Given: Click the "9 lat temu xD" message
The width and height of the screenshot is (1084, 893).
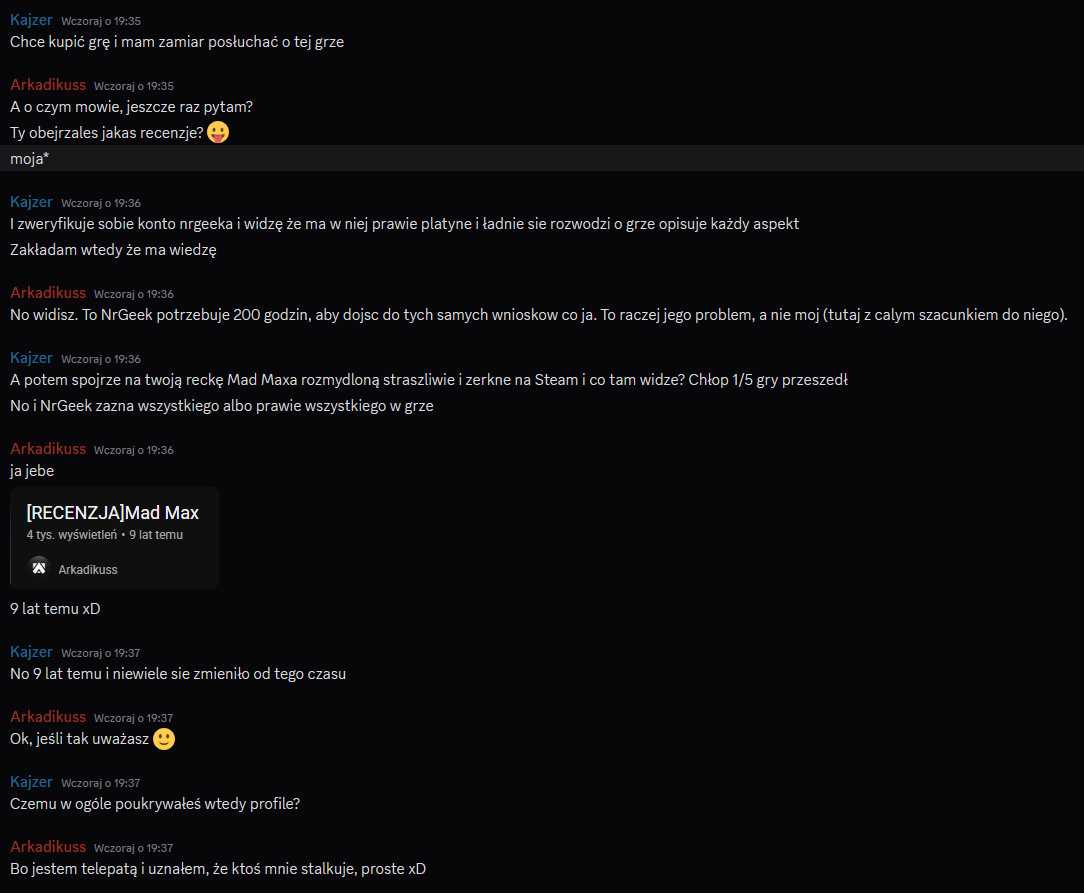Looking at the screenshot, I should coord(55,608).
